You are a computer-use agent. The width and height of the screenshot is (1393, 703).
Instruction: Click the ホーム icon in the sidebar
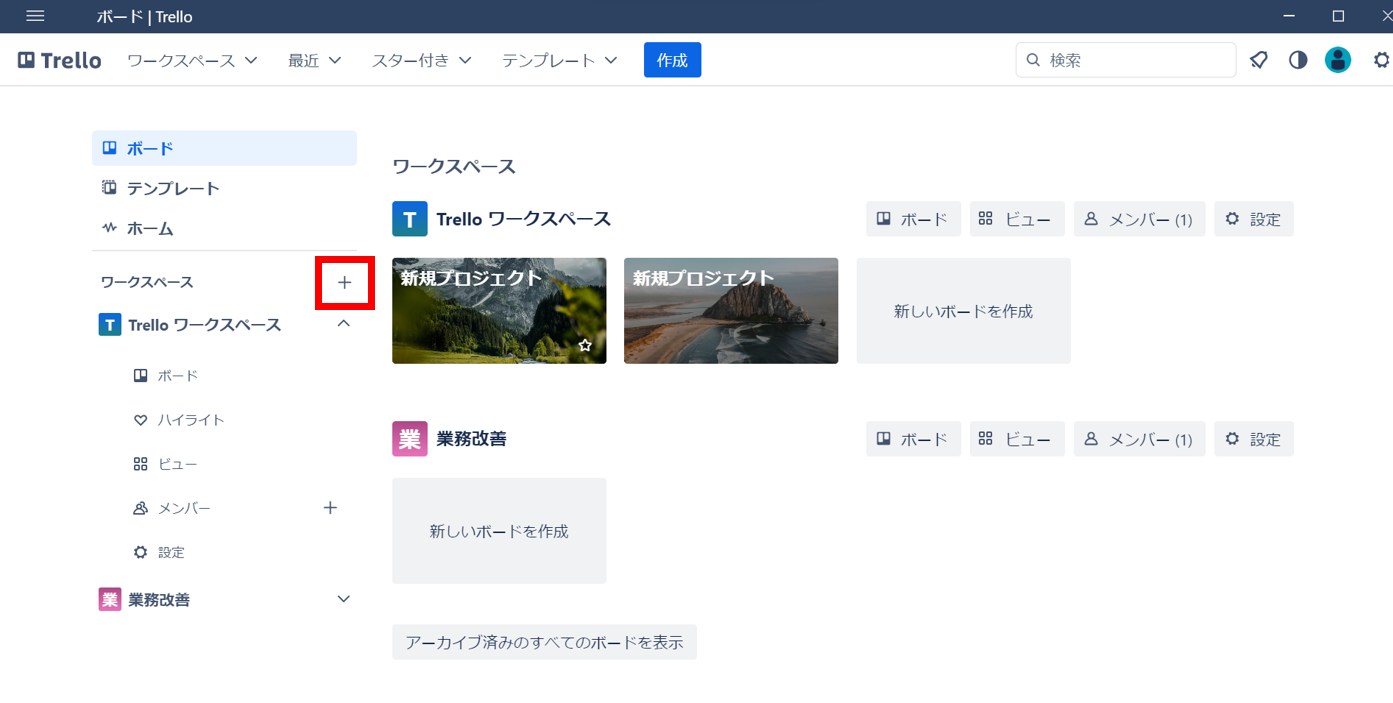(x=109, y=227)
